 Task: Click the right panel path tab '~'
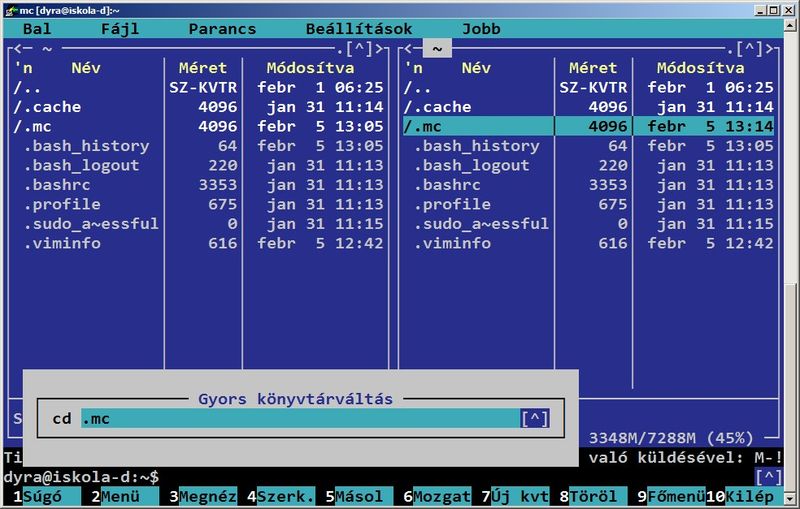(437, 49)
